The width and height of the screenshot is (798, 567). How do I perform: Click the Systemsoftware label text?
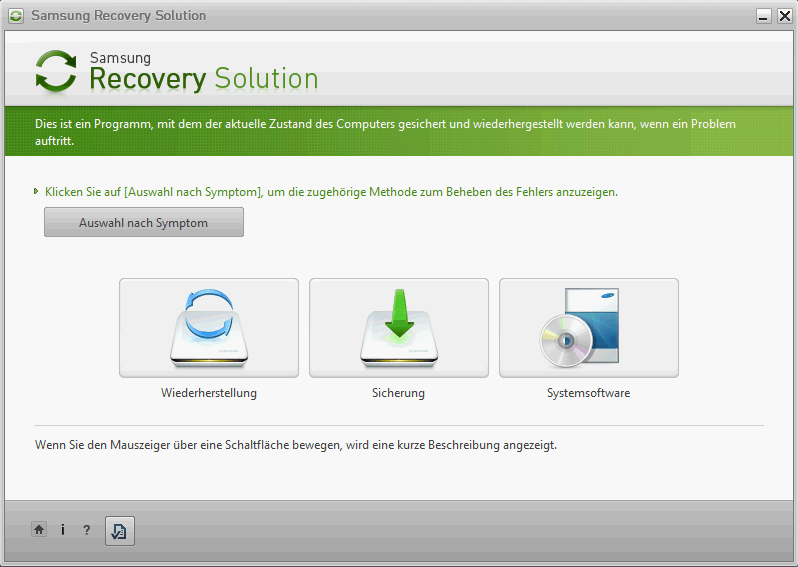coord(588,393)
